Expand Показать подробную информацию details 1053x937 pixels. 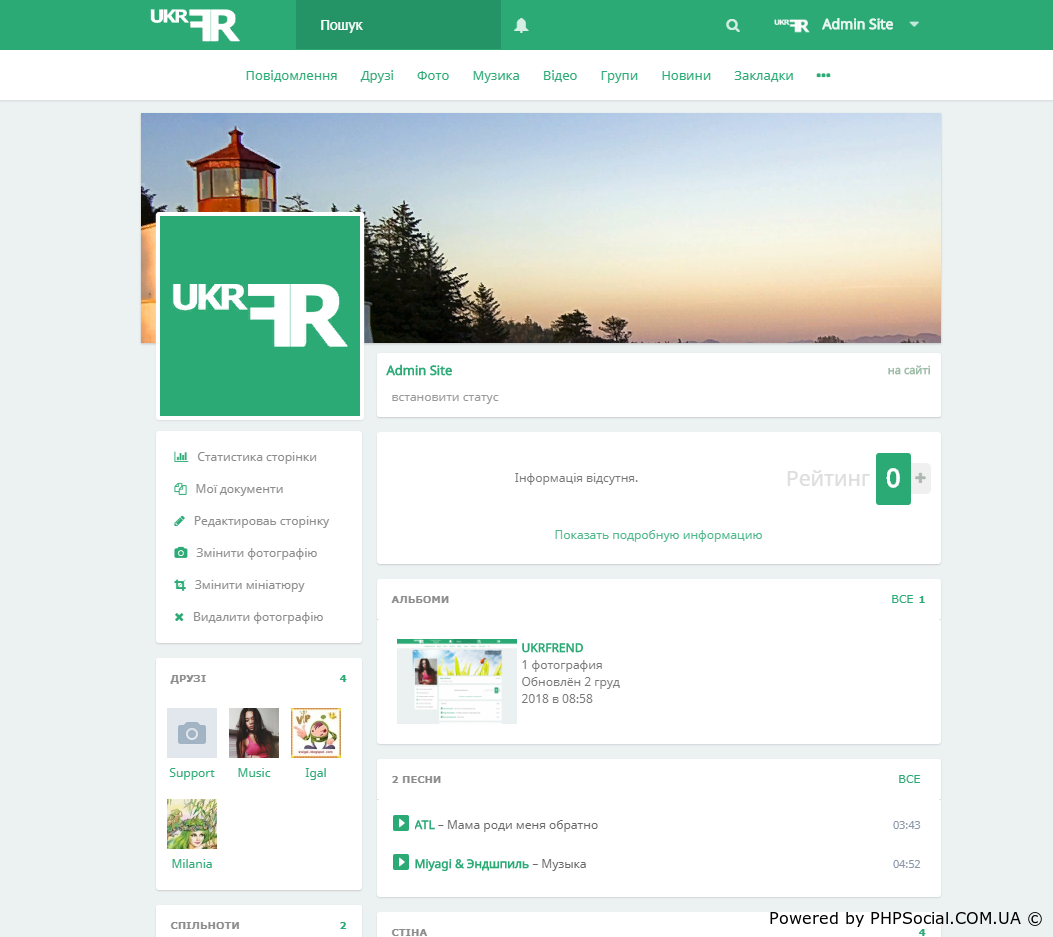coord(658,535)
